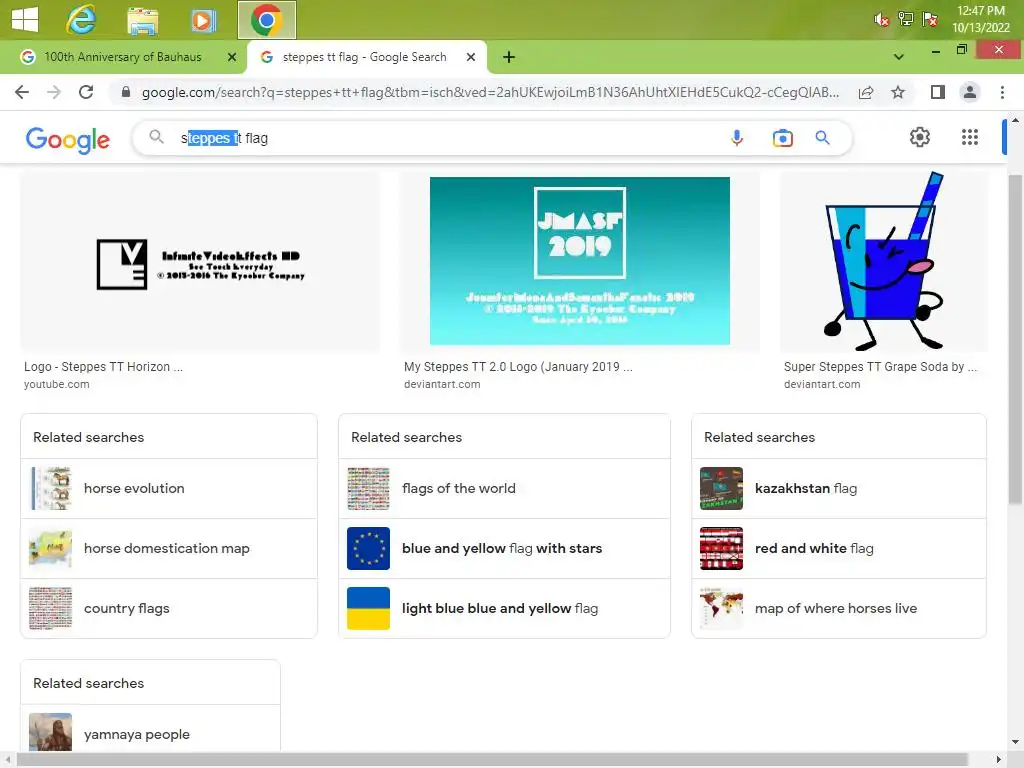Click the Action Center flag icon
The image size is (1024, 768).
pyautogui.click(x=929, y=19)
